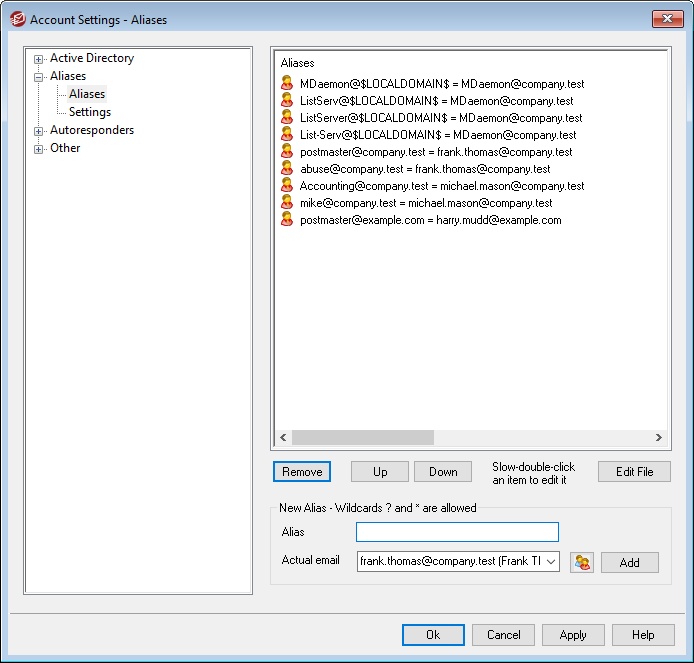694x663 pixels.
Task: Click the icon next to List-Serv@$LOCALDOMAIN$ alias
Action: click(x=287, y=135)
